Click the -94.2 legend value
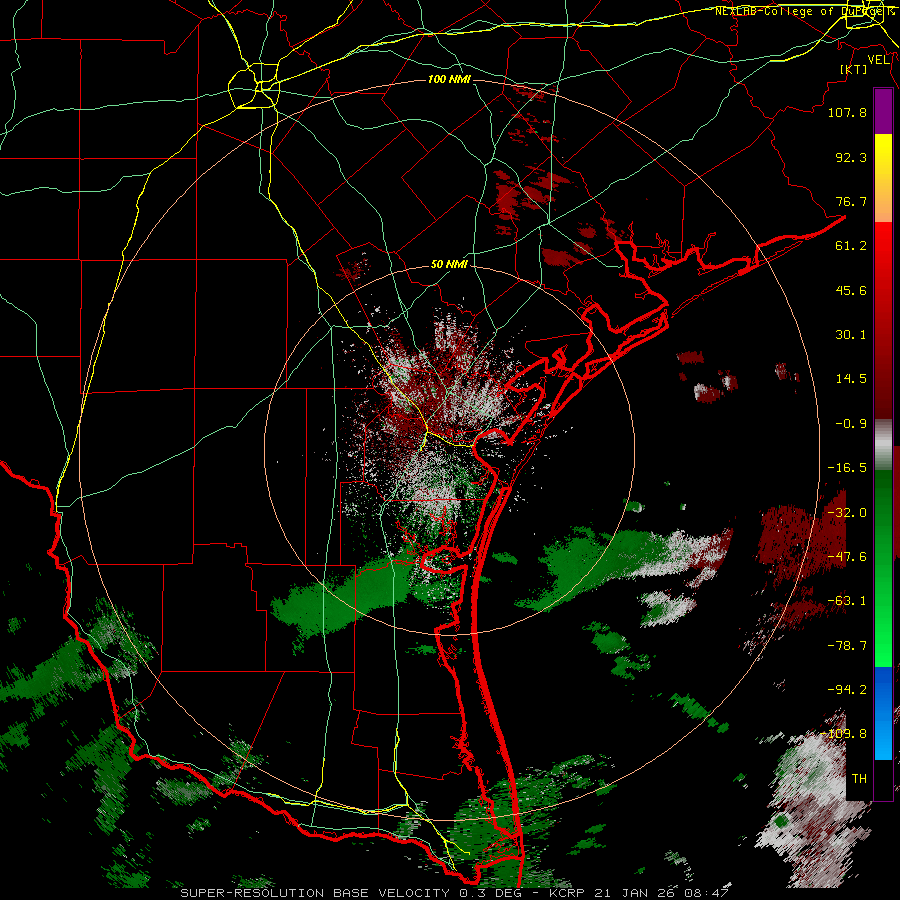 tap(847, 690)
